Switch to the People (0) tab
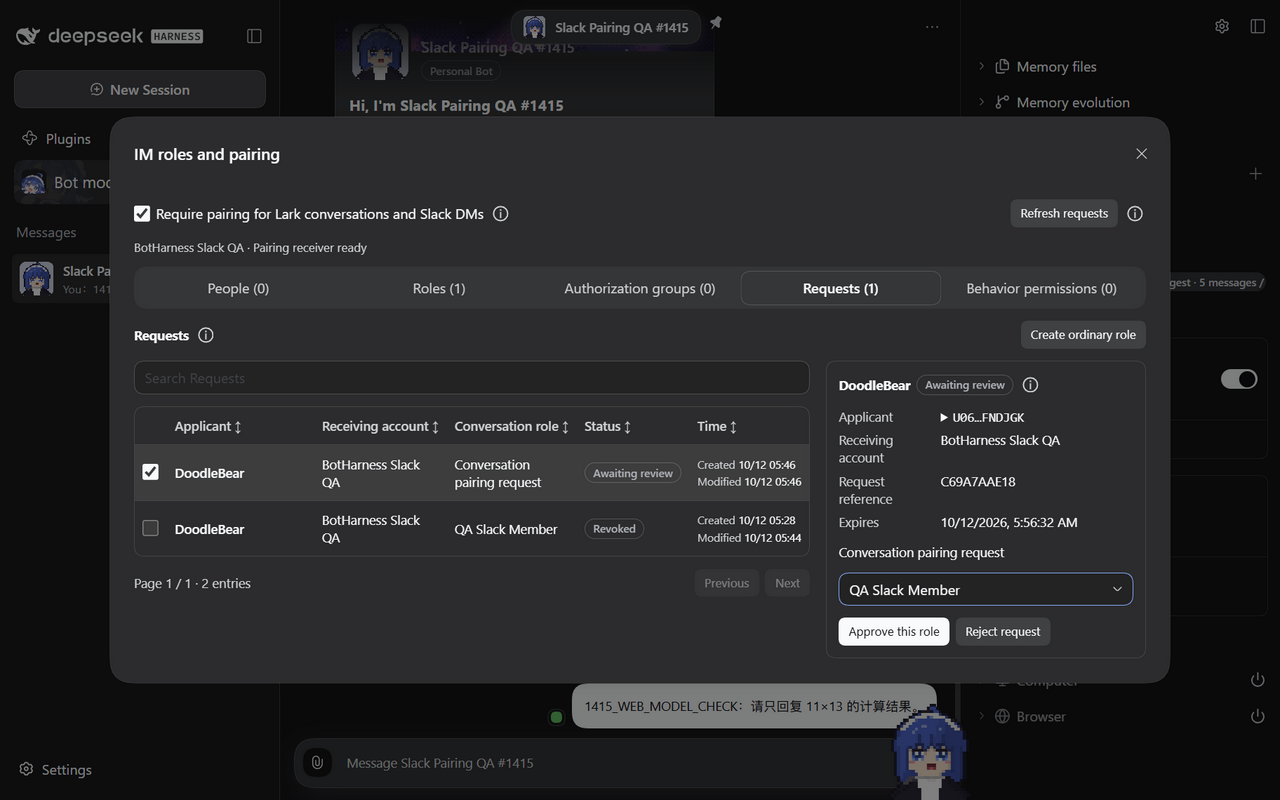 point(238,289)
